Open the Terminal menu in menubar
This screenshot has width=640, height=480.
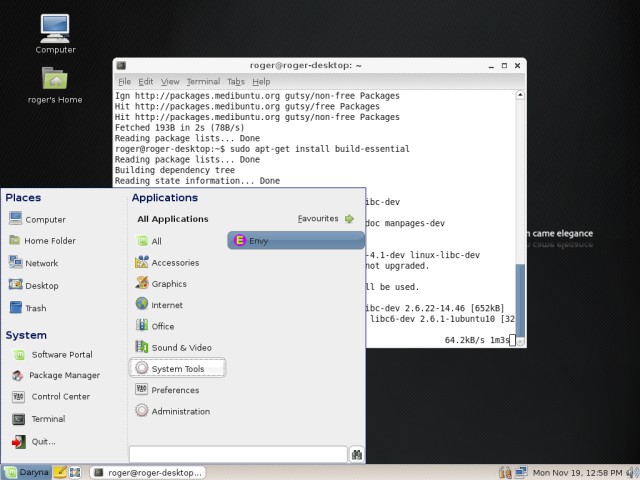coord(203,82)
